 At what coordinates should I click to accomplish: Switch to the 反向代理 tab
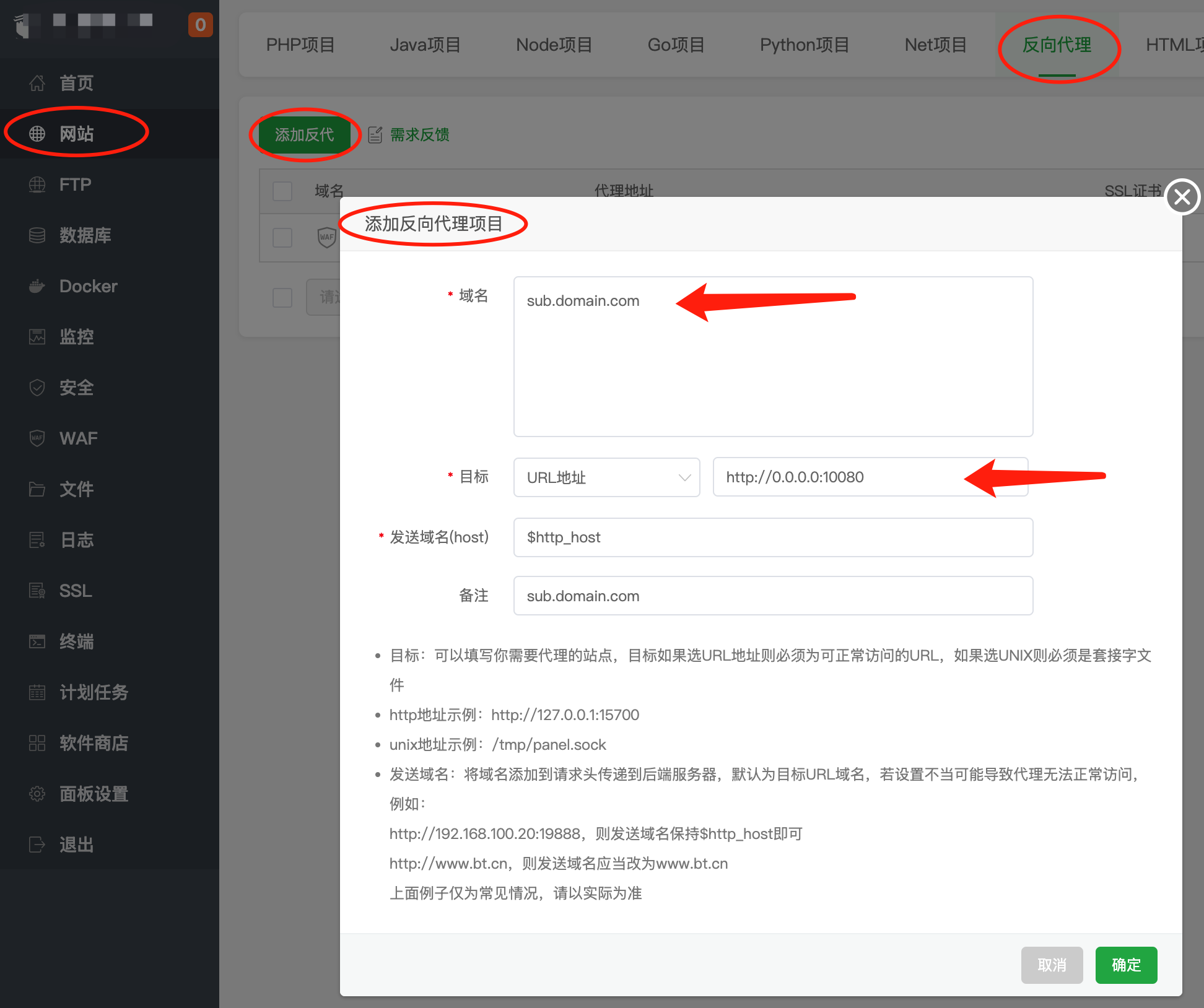coord(1058,45)
